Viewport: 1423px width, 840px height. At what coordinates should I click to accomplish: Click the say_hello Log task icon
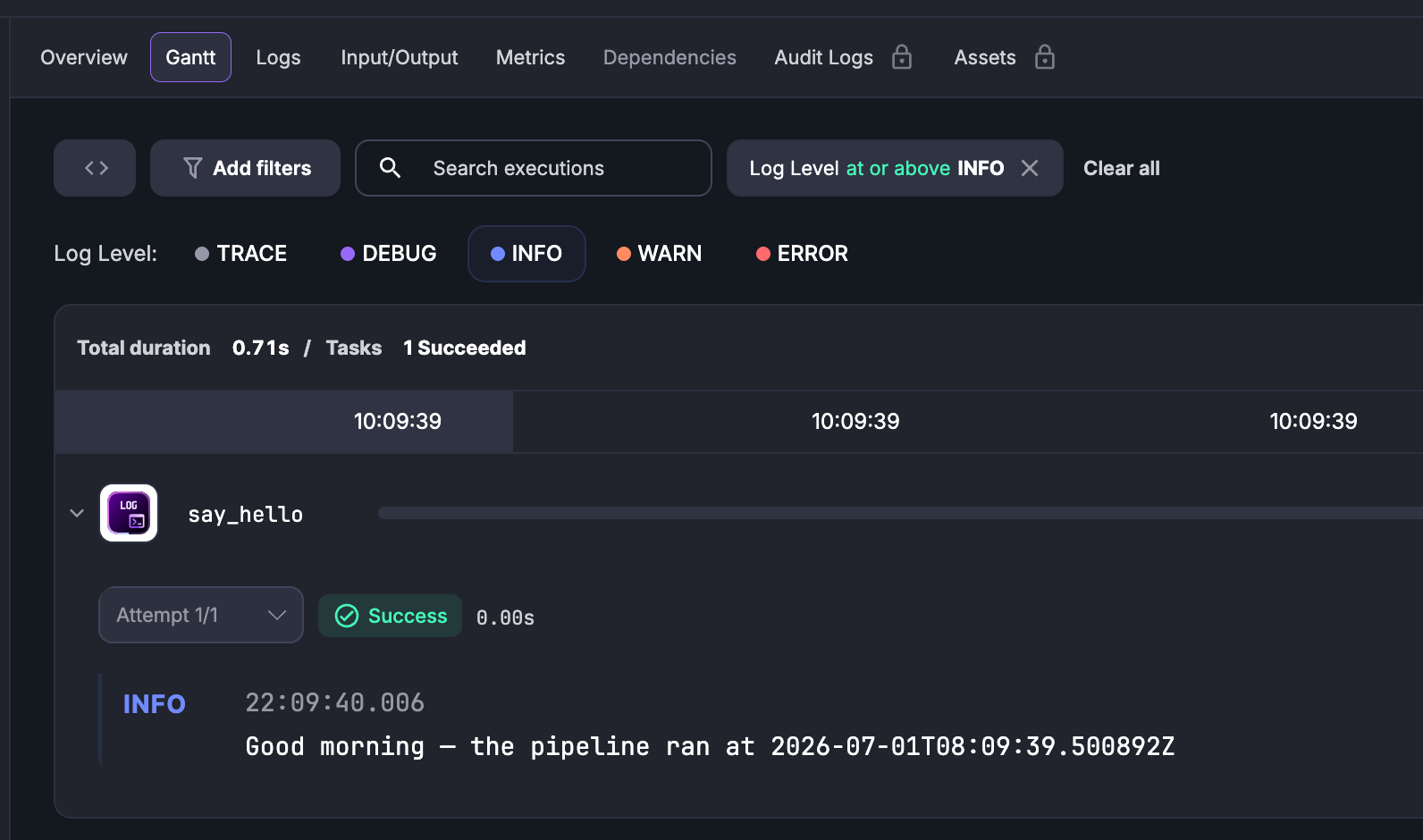point(129,513)
